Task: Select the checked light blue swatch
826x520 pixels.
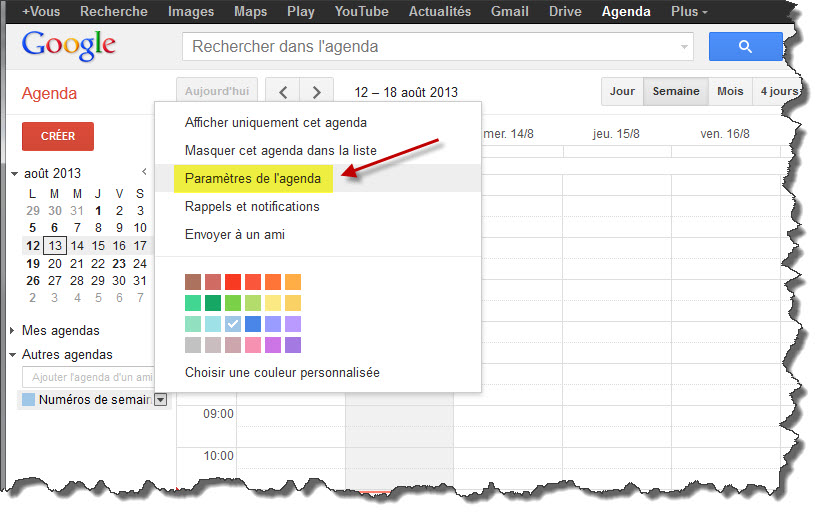Action: pos(233,324)
